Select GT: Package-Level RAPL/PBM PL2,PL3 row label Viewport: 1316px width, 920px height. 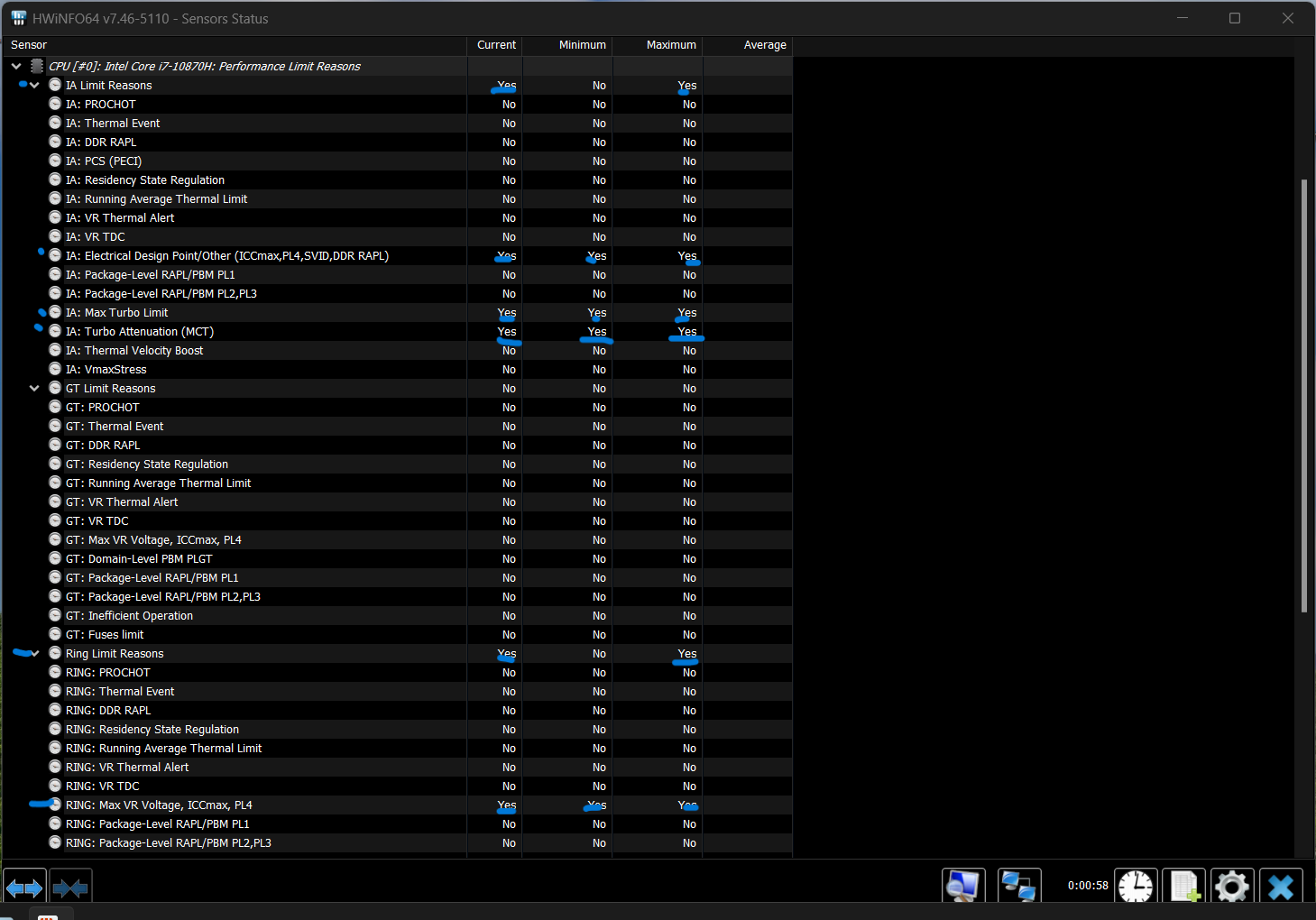tap(163, 596)
